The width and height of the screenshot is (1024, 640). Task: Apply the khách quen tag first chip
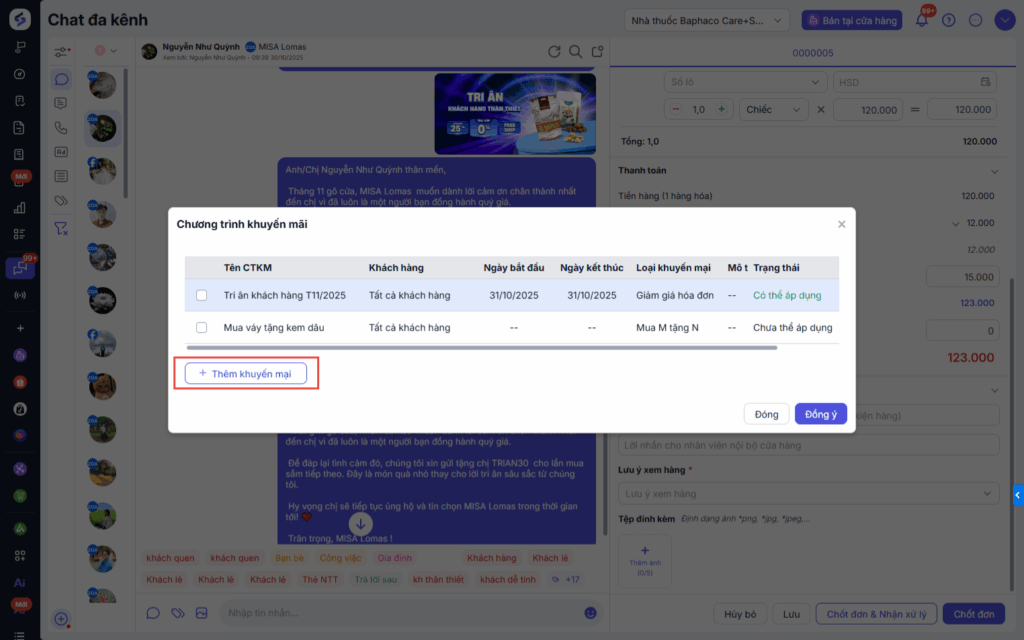(x=170, y=558)
